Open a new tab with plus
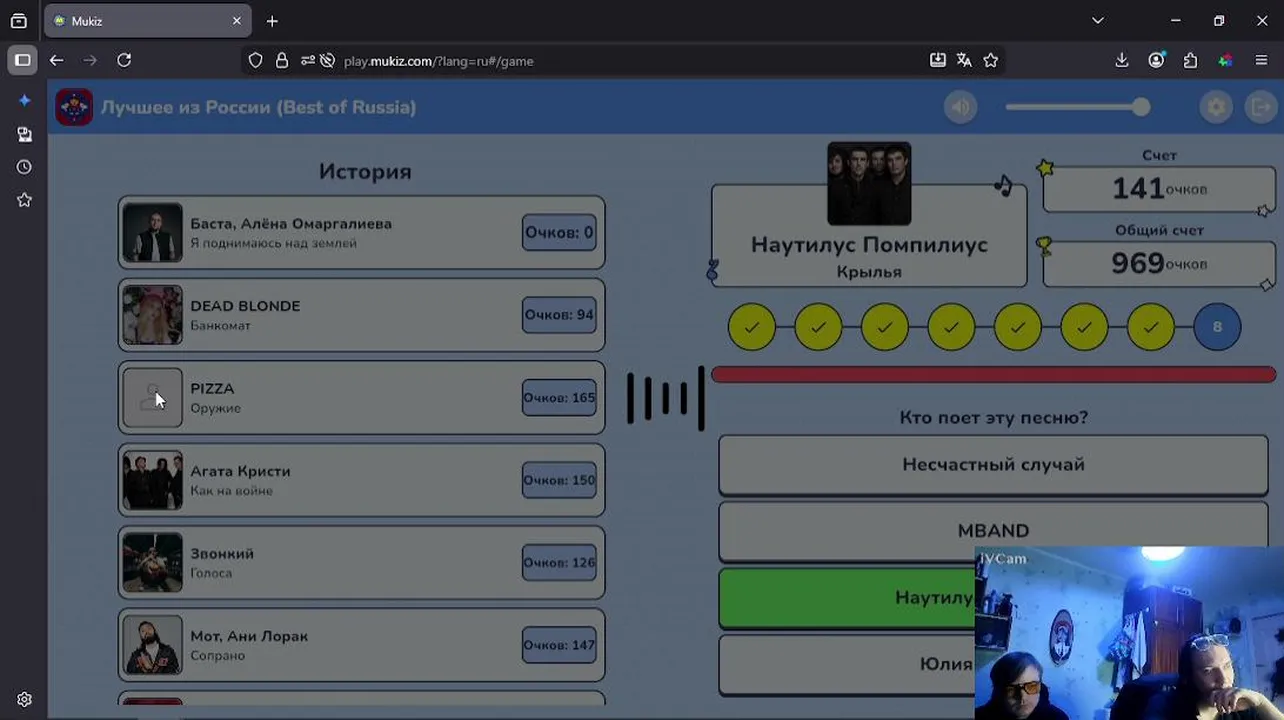 click(272, 20)
